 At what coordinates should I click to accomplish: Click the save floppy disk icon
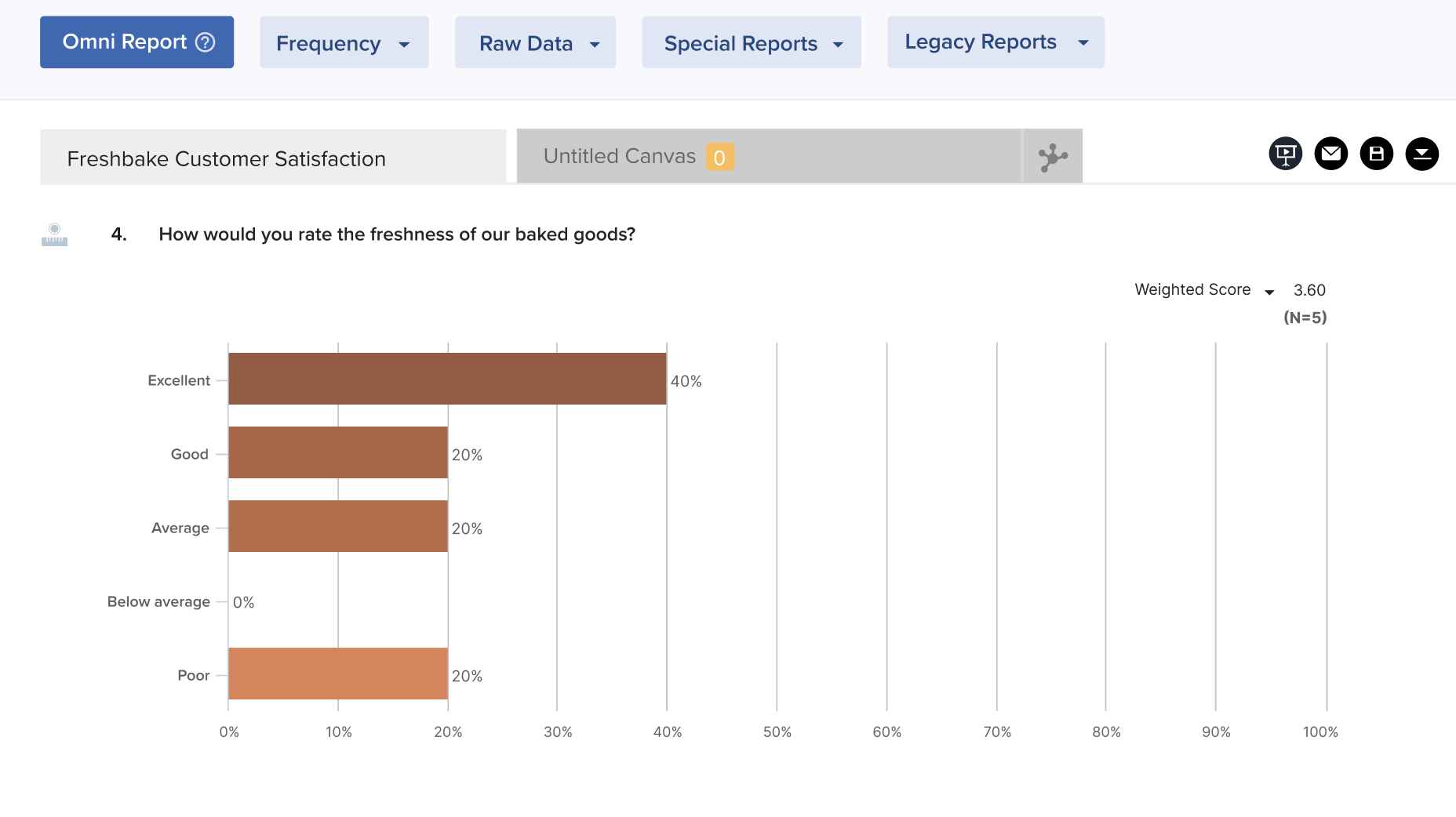[1376, 154]
